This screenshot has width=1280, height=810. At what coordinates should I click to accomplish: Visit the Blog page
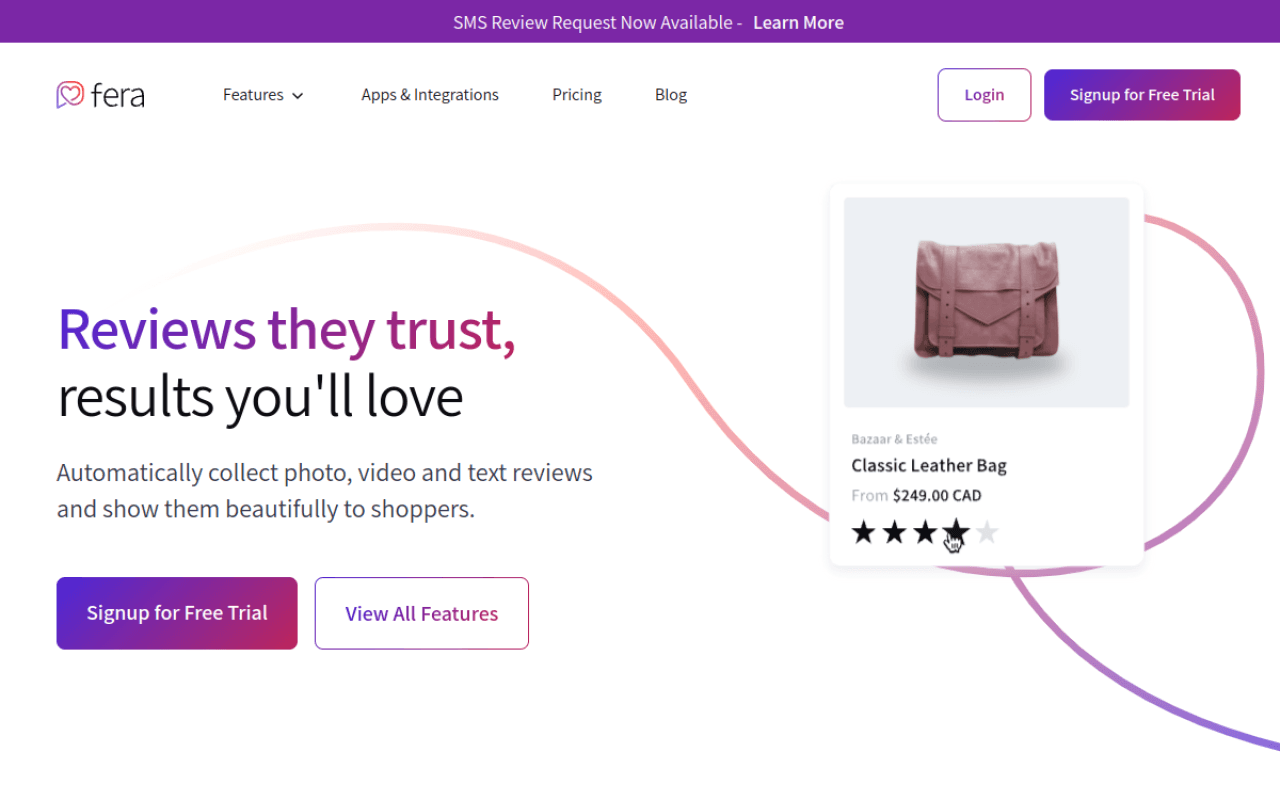click(x=671, y=95)
